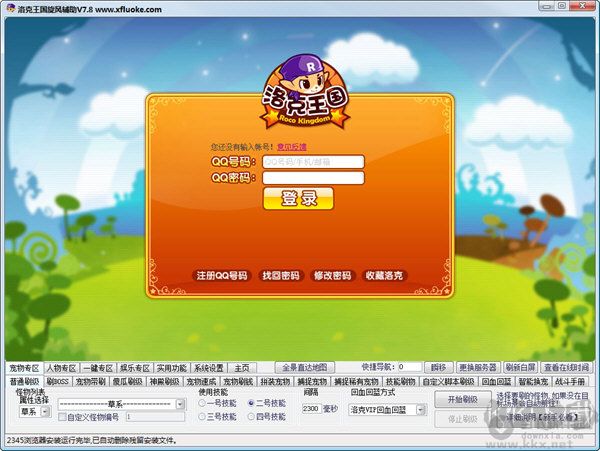
Task: Click the app icon in the title bar
Action: pyautogui.click(x=11, y=8)
